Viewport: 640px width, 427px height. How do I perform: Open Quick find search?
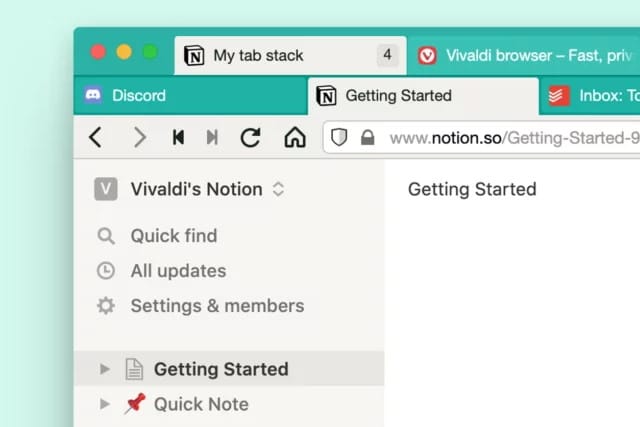coord(173,236)
